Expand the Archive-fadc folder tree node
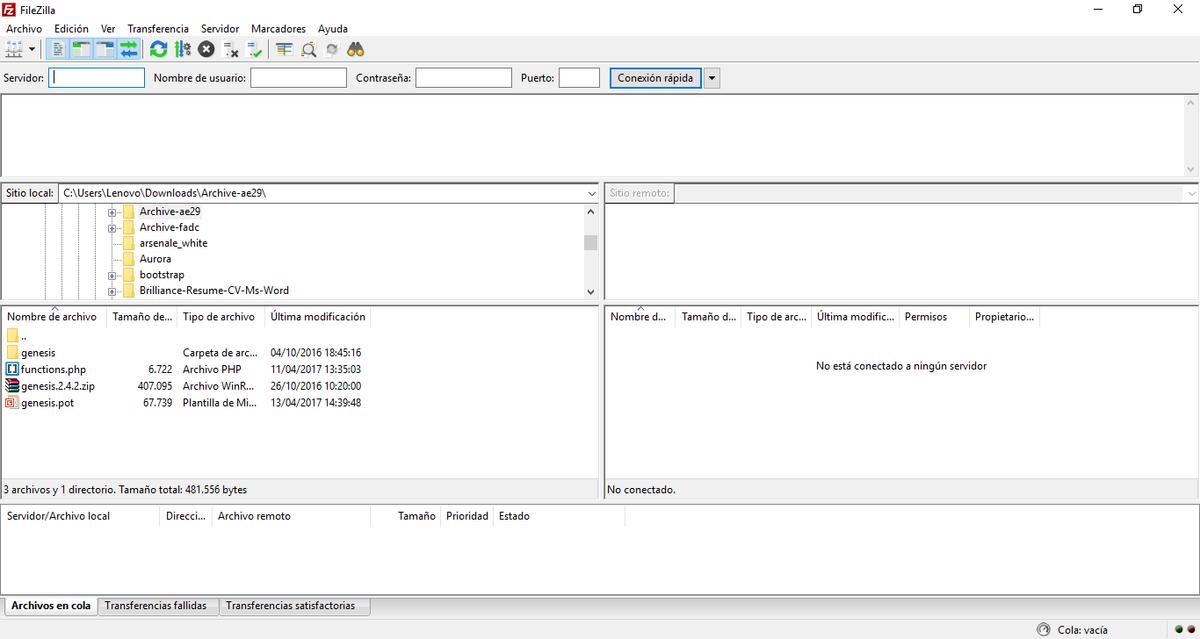Screen dimensions: 1200x639 coord(112,228)
